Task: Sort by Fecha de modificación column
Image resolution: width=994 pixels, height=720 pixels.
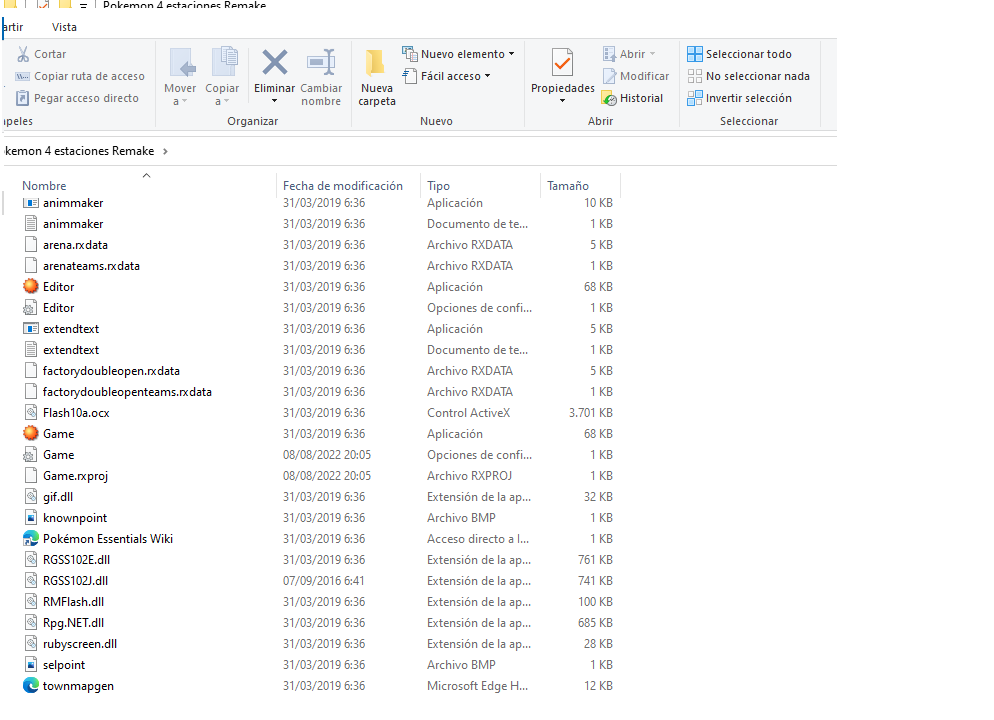Action: pyautogui.click(x=342, y=186)
